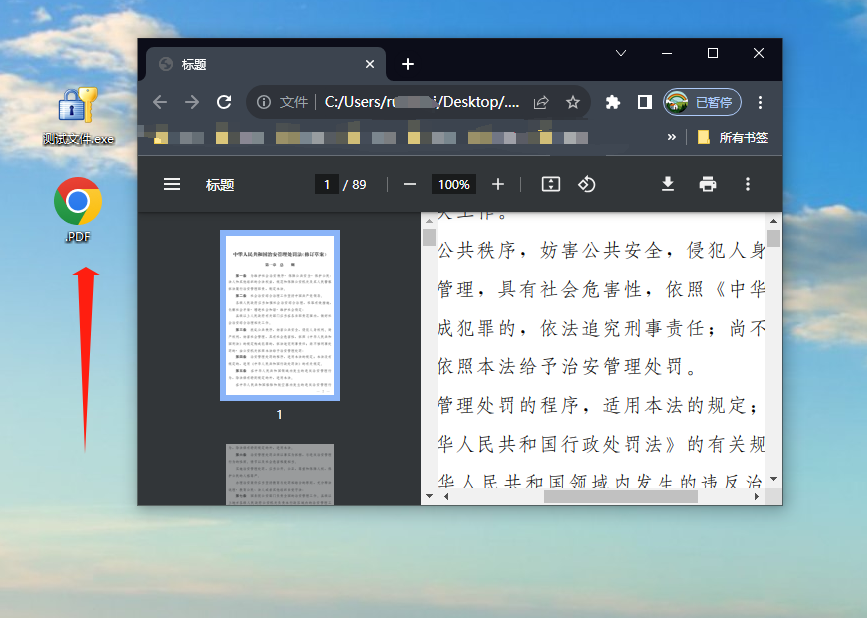
Task: Click the document vertical scrollbar down arrow
Action: [x=773, y=479]
